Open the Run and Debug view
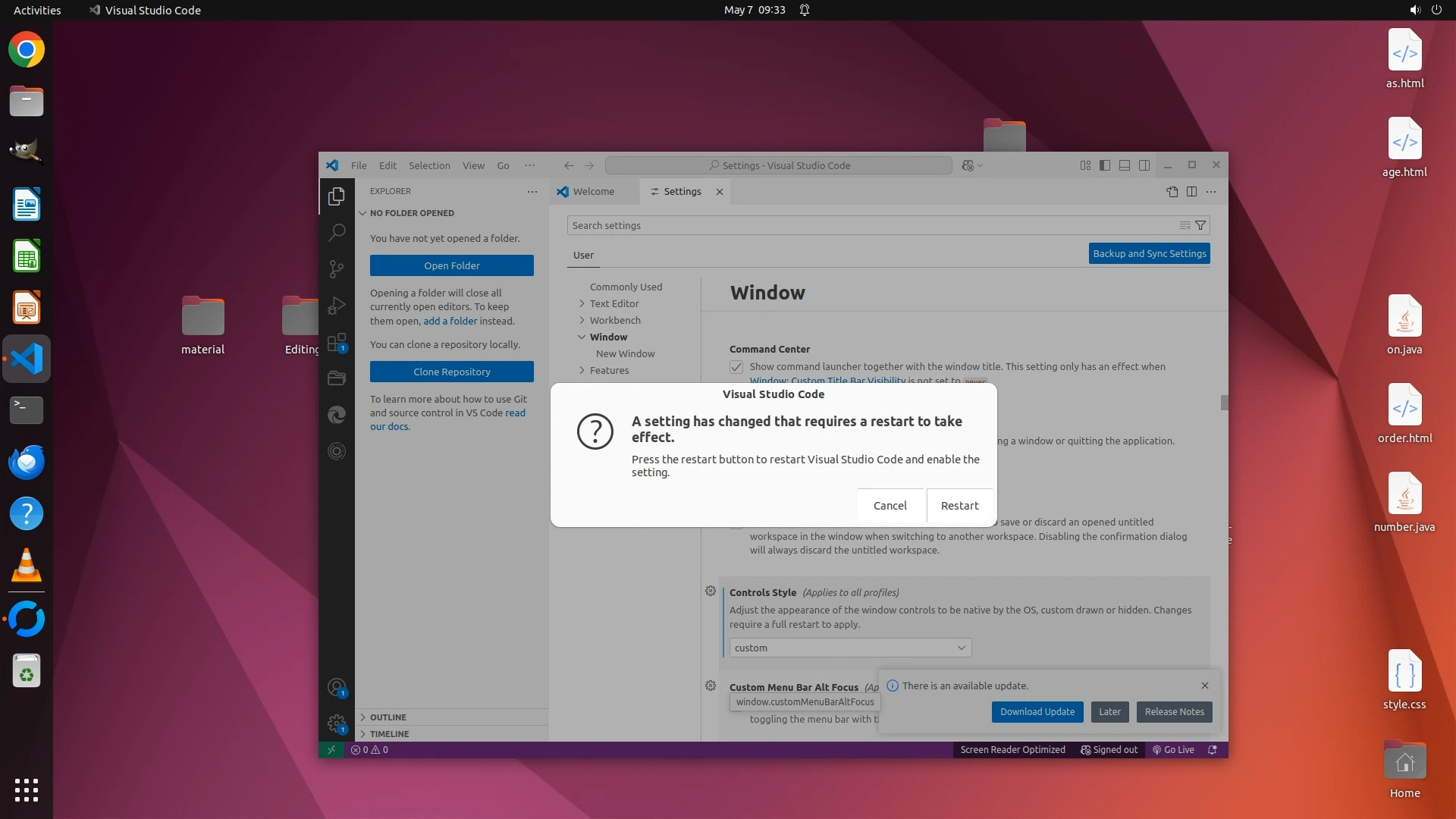The height and width of the screenshot is (819, 1456). (x=337, y=306)
